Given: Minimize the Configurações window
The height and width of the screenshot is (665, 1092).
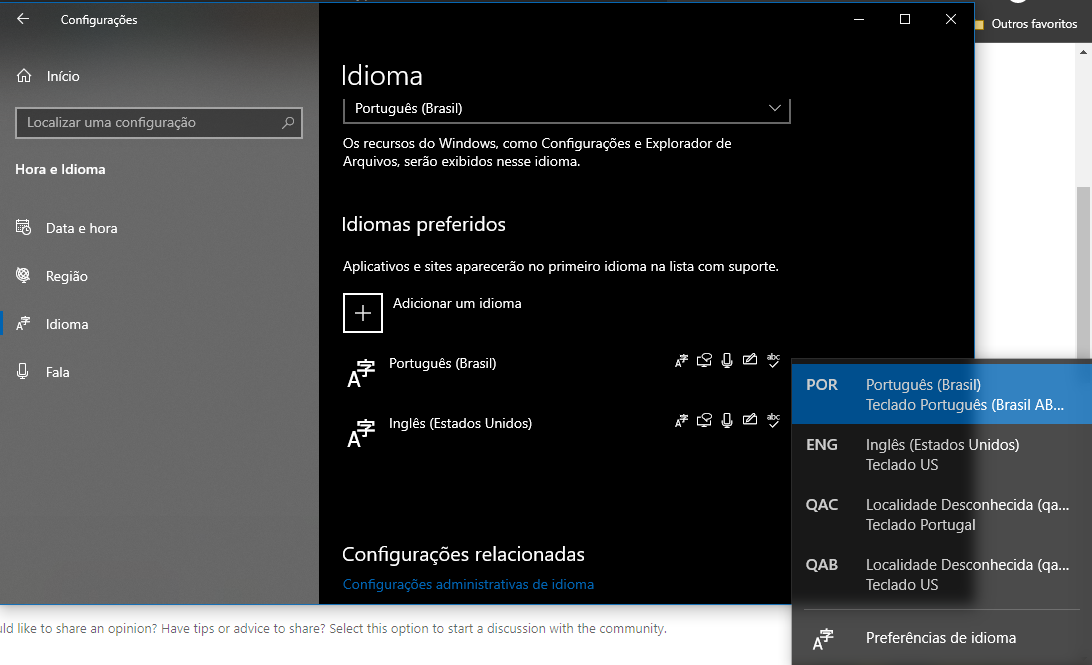Looking at the screenshot, I should (859, 19).
